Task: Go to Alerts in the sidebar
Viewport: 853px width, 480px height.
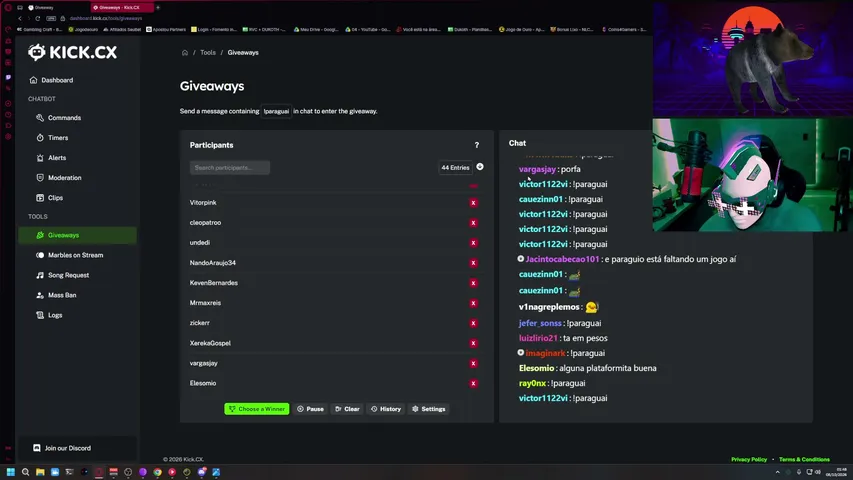Action: pyautogui.click(x=51, y=158)
